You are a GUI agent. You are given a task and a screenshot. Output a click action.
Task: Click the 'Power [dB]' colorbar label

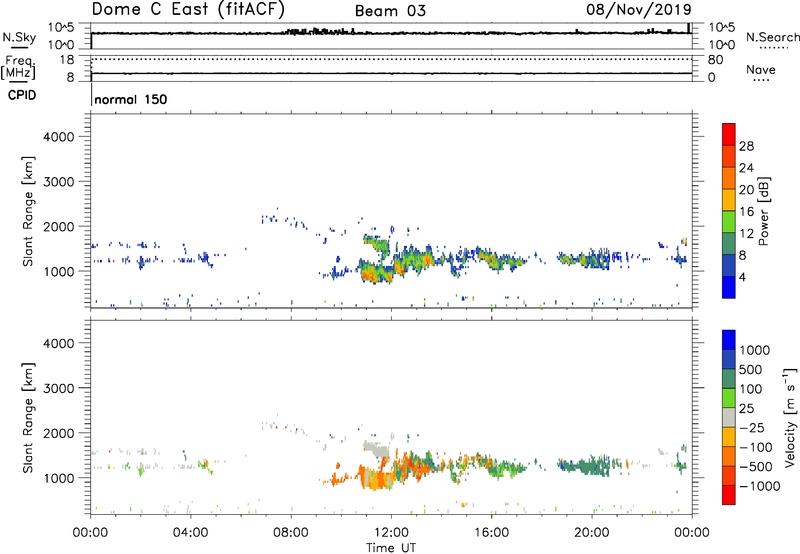click(x=763, y=211)
